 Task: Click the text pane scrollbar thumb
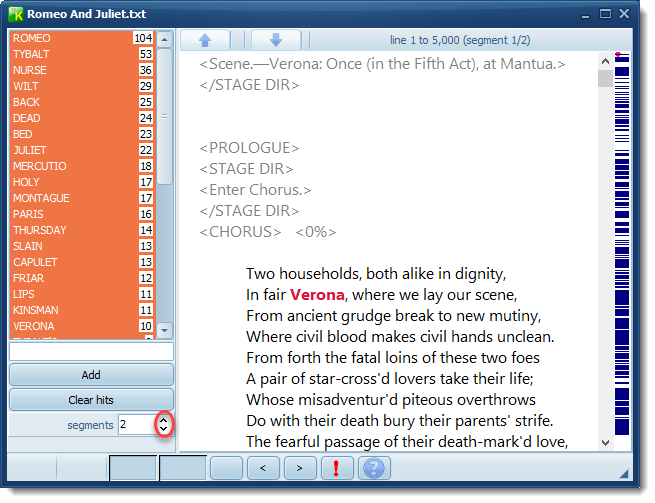[x=605, y=79]
